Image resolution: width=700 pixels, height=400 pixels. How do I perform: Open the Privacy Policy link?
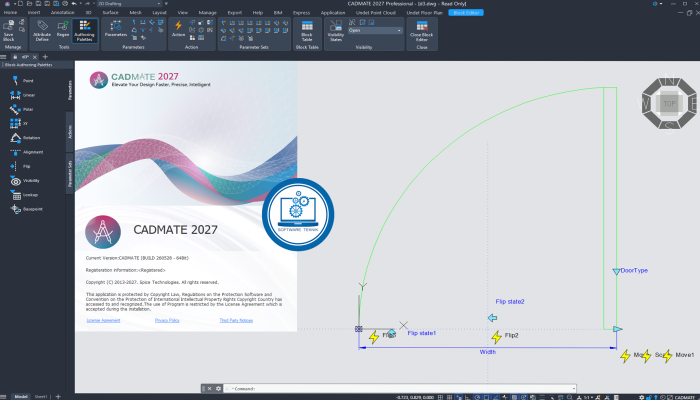click(x=167, y=321)
